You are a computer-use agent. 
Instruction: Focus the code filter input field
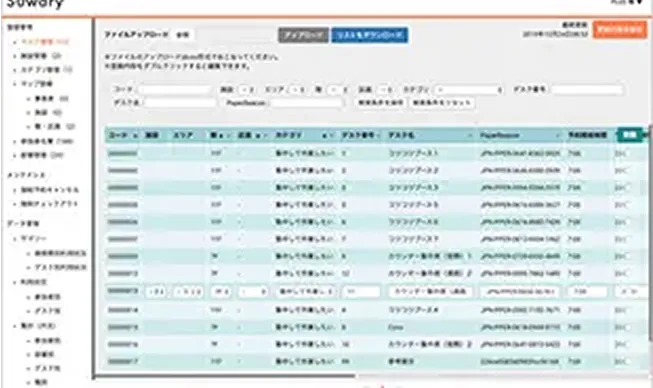[174, 90]
